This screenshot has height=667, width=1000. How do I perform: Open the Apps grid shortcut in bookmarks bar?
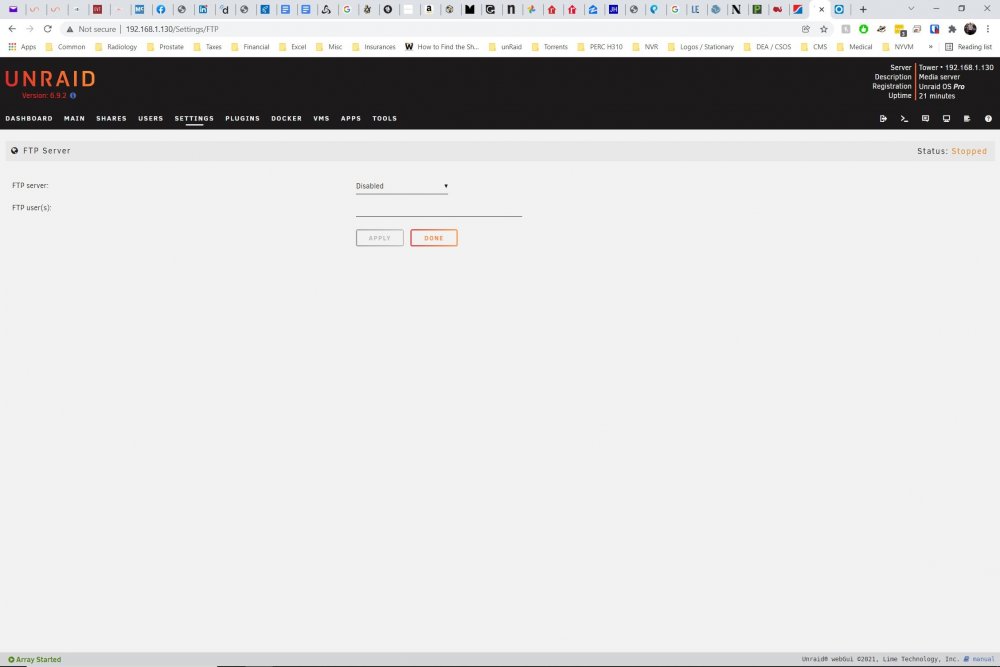point(22,47)
